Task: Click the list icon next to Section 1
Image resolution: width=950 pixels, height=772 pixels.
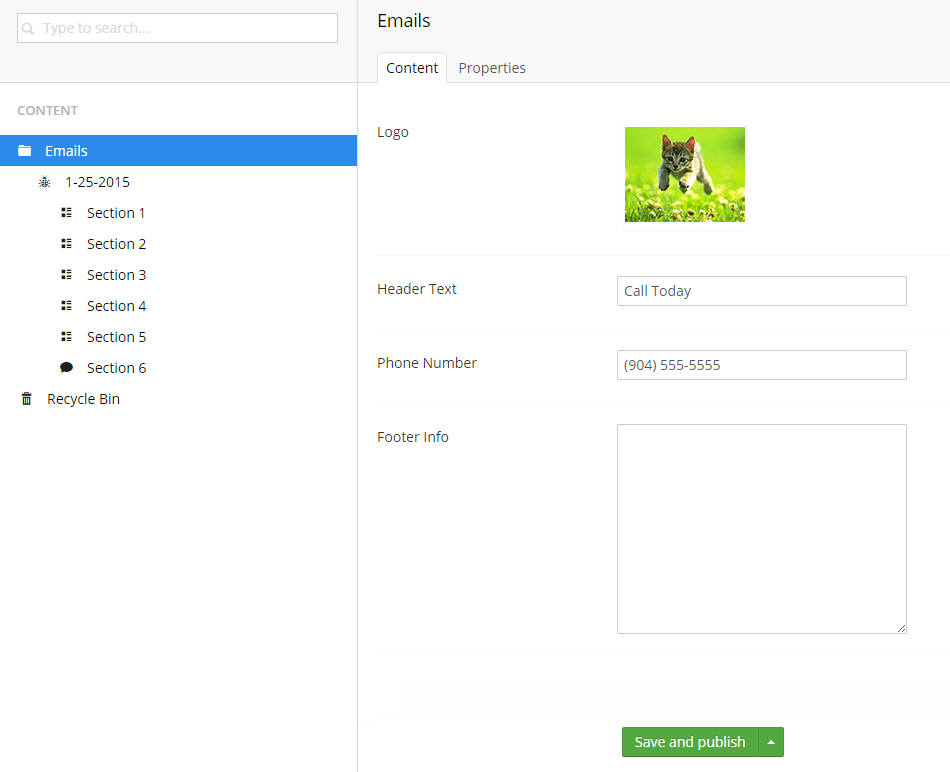Action: click(66, 213)
